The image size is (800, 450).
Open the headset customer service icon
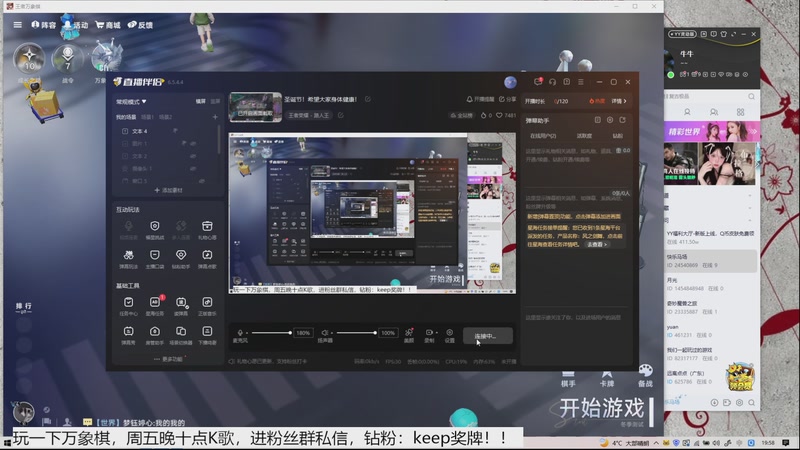(x=552, y=82)
